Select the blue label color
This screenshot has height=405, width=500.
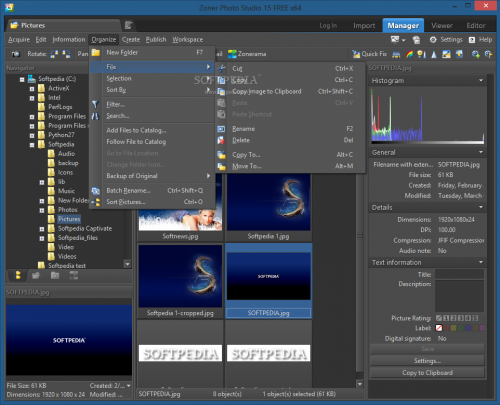[468, 328]
